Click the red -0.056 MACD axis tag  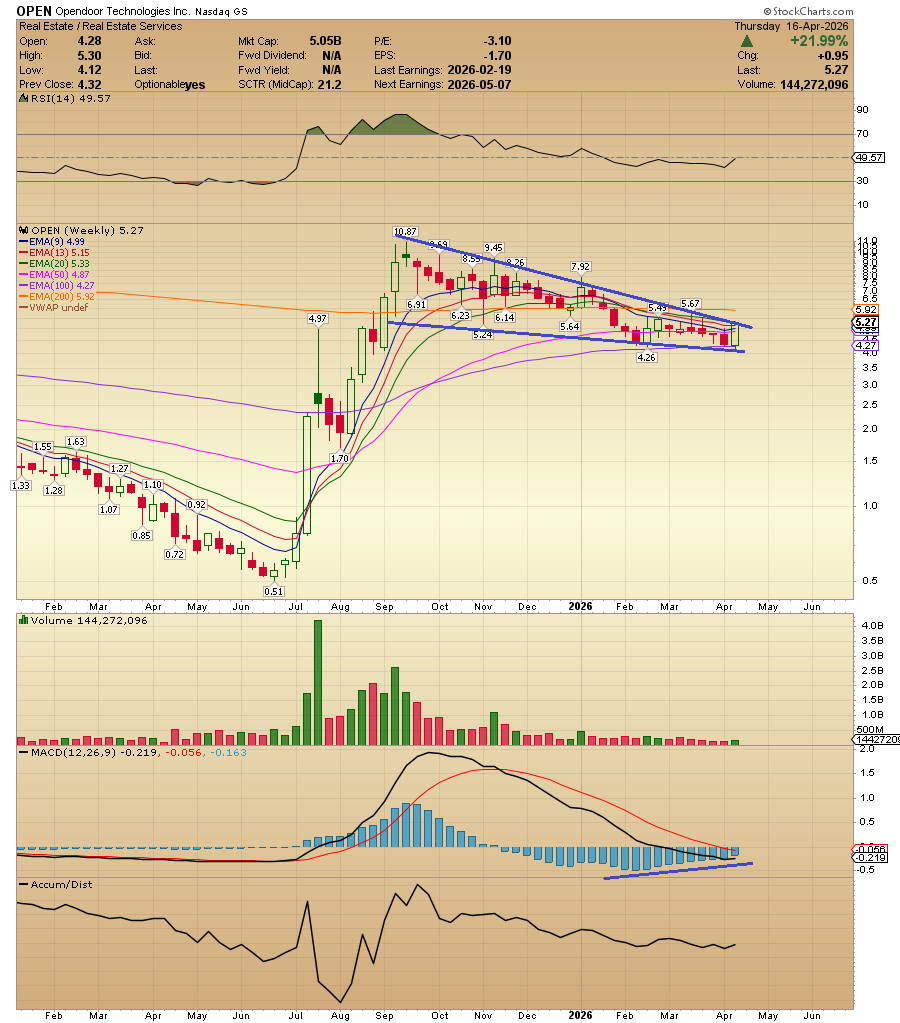[870, 849]
